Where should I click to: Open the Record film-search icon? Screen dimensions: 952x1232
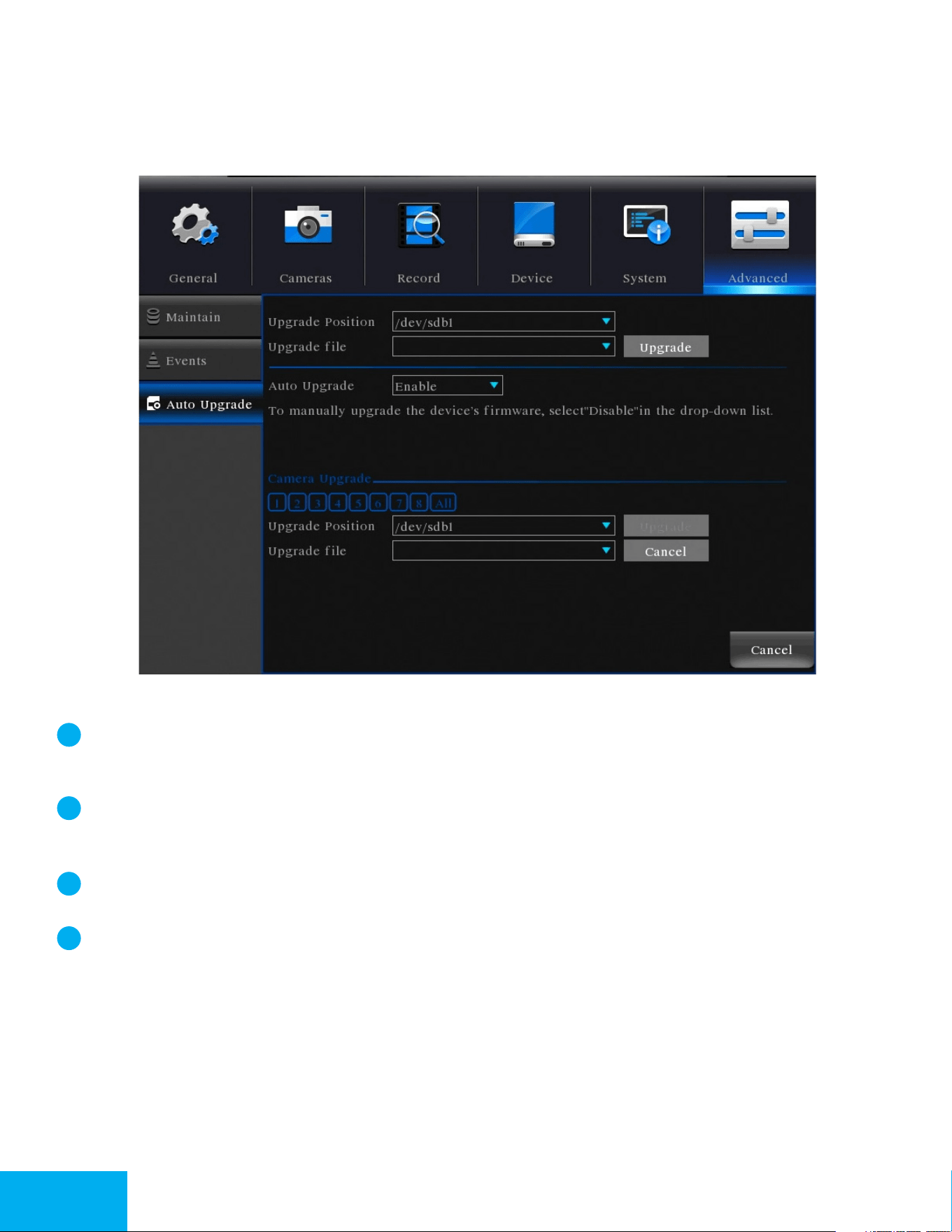420,225
